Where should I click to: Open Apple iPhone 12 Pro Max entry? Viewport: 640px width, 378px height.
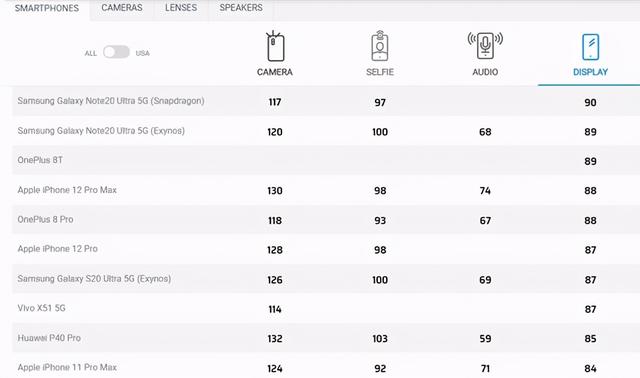tap(67, 190)
